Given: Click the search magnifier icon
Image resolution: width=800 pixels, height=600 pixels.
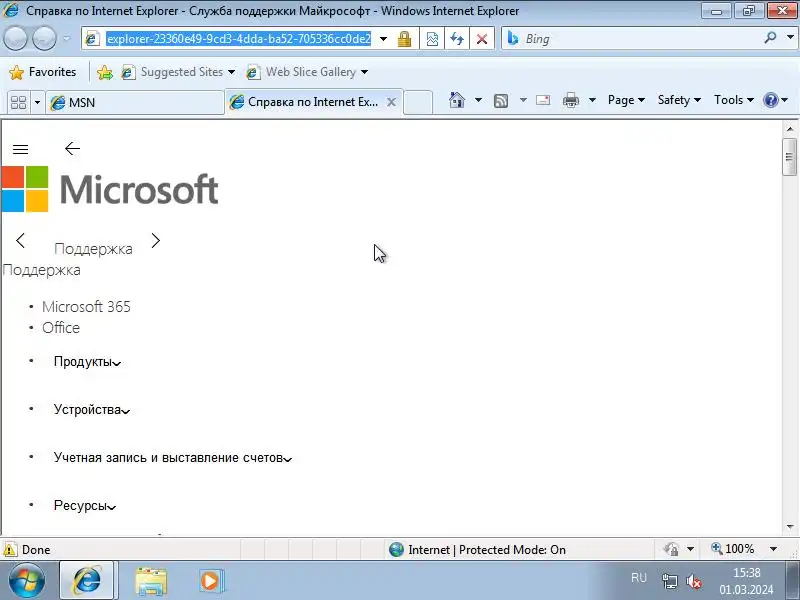Looking at the screenshot, I should pyautogui.click(x=770, y=38).
